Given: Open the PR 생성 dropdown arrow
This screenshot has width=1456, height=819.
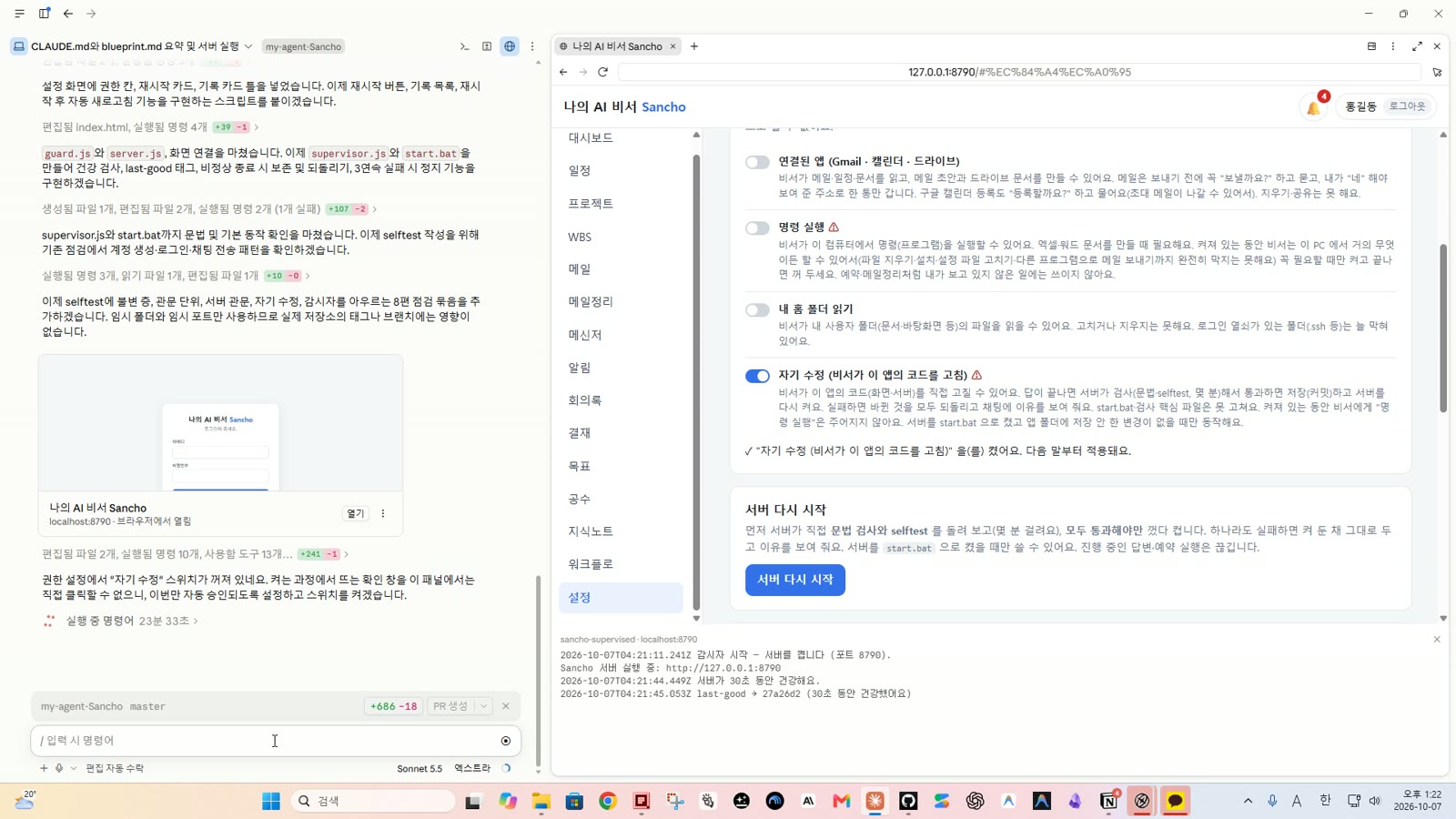Looking at the screenshot, I should point(483,706).
